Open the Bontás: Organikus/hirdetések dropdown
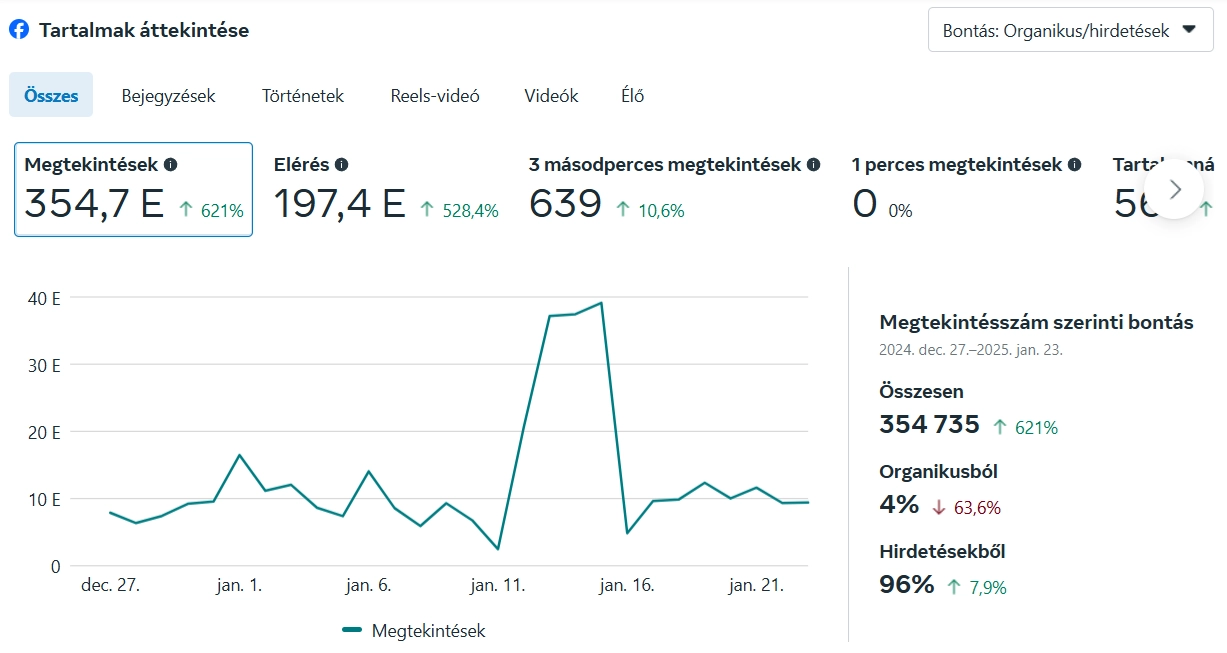This screenshot has width=1227, height=653. pyautogui.click(x=1070, y=30)
